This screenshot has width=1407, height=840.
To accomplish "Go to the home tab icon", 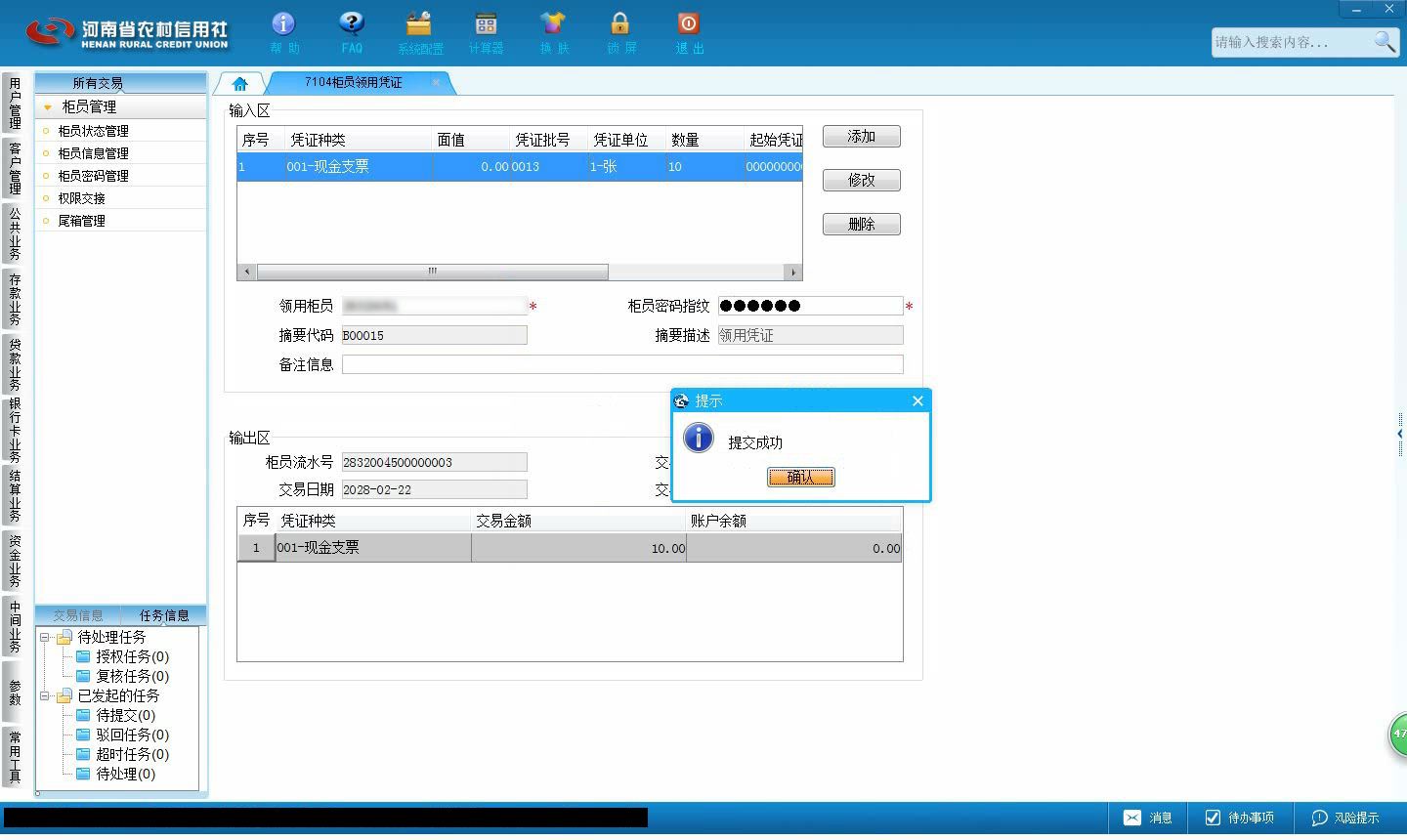I will point(240,83).
